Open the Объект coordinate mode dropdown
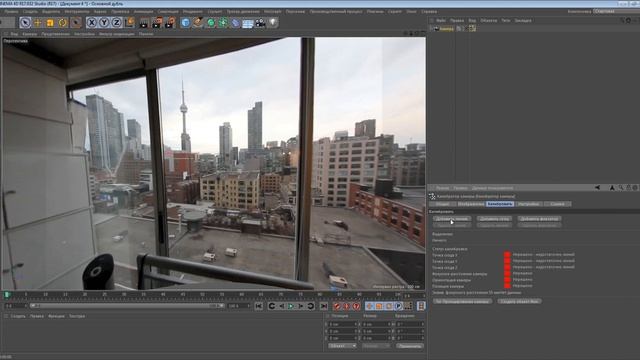 (x=342, y=346)
